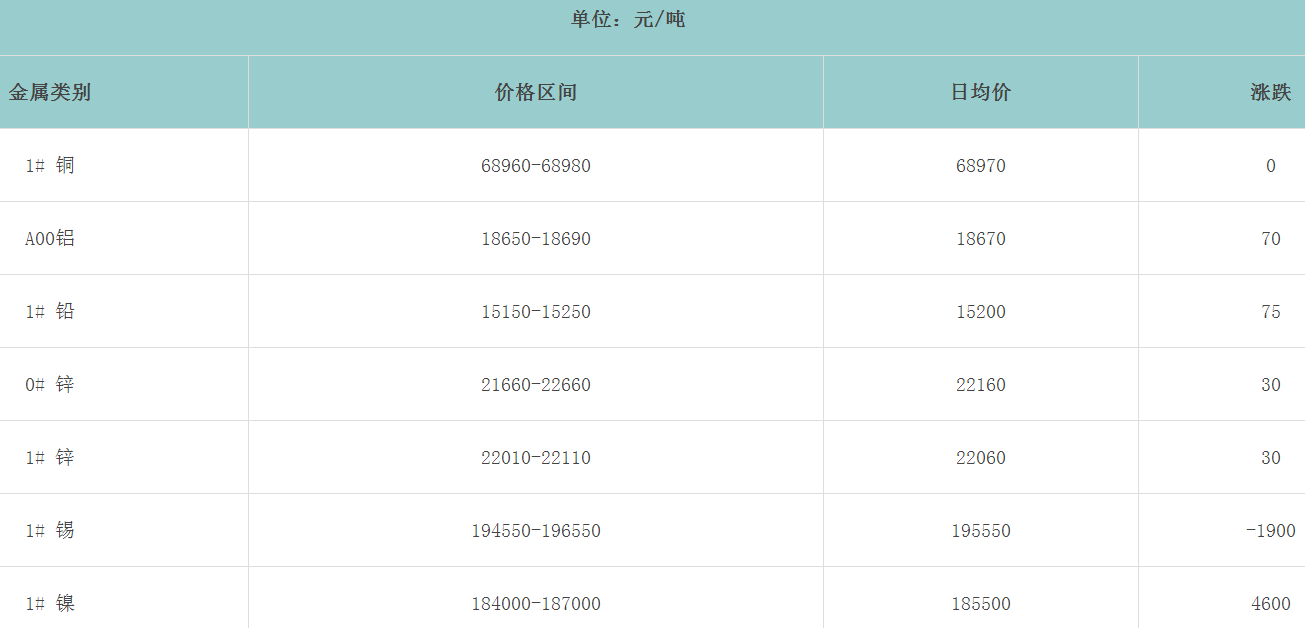1305x628 pixels.
Task: Click the 价格区间 column header
Action: 536,93
